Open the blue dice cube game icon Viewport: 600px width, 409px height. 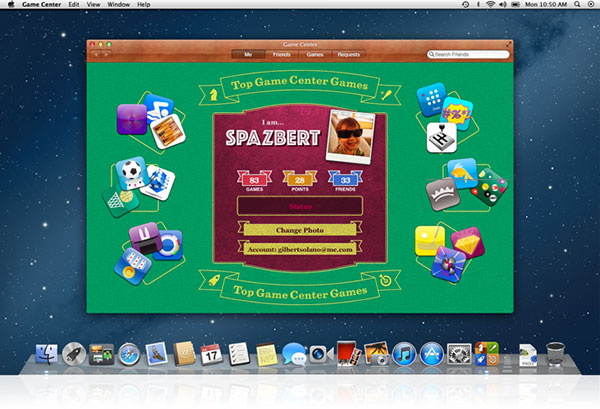click(159, 183)
